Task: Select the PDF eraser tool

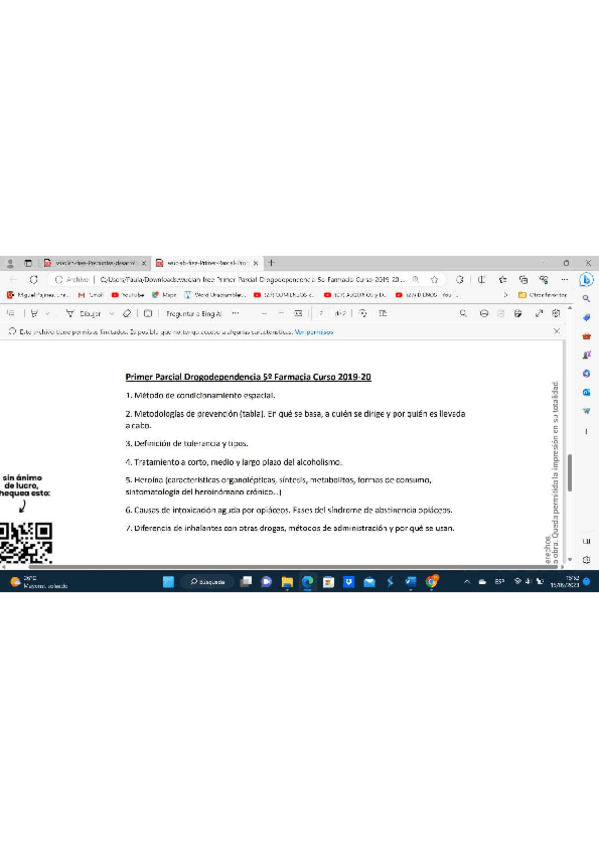Action: [127, 313]
